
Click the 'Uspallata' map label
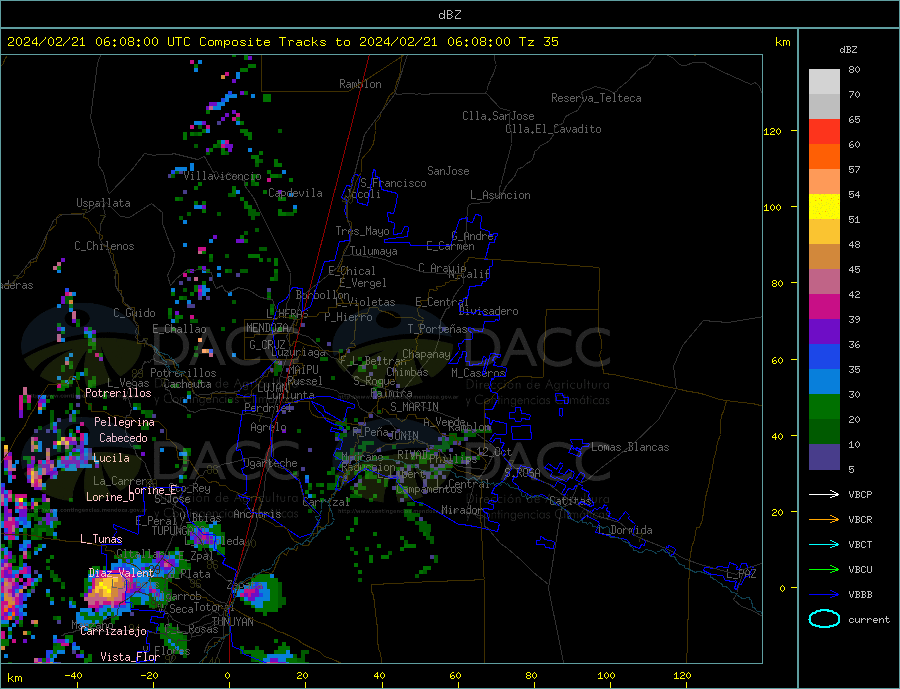[103, 203]
